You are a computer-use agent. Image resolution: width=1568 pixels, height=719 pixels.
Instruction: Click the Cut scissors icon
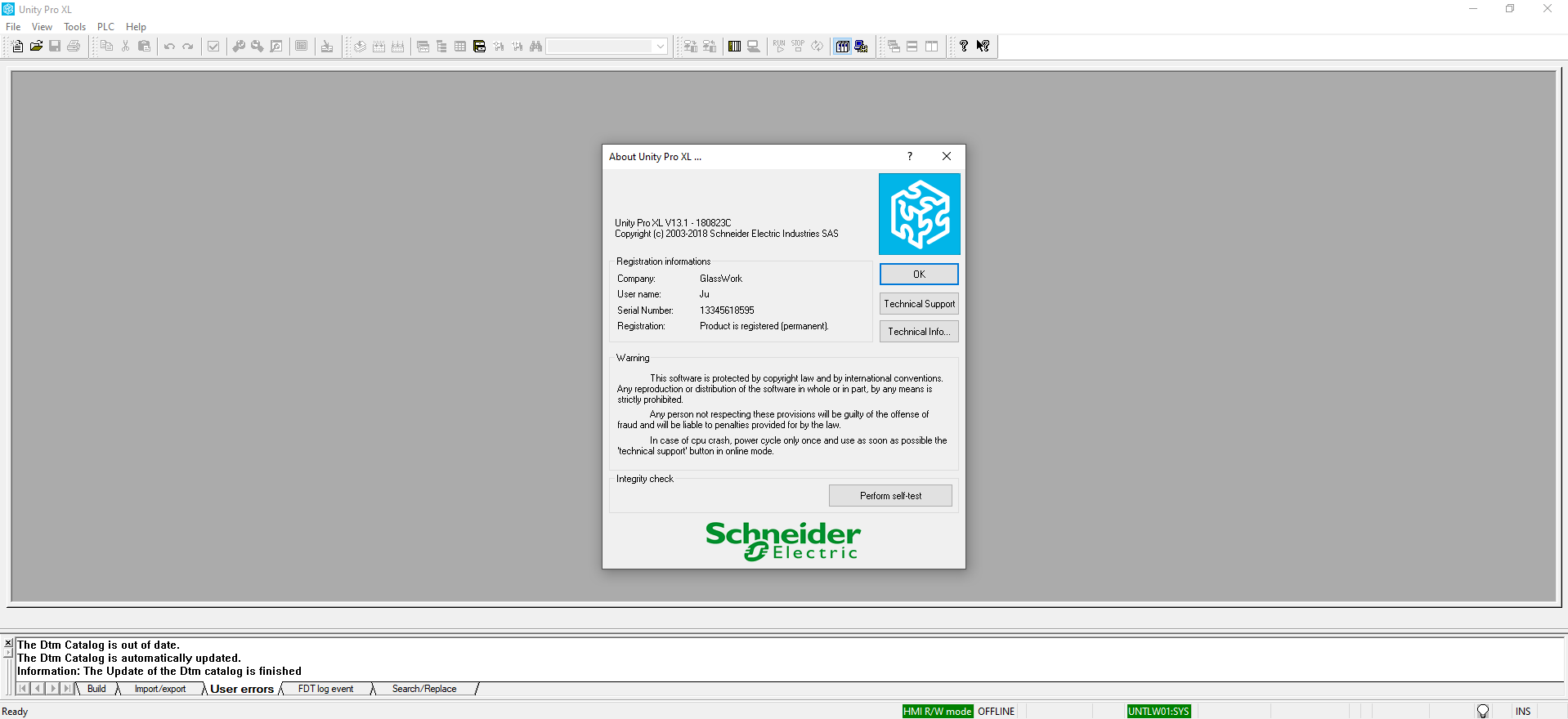[125, 47]
